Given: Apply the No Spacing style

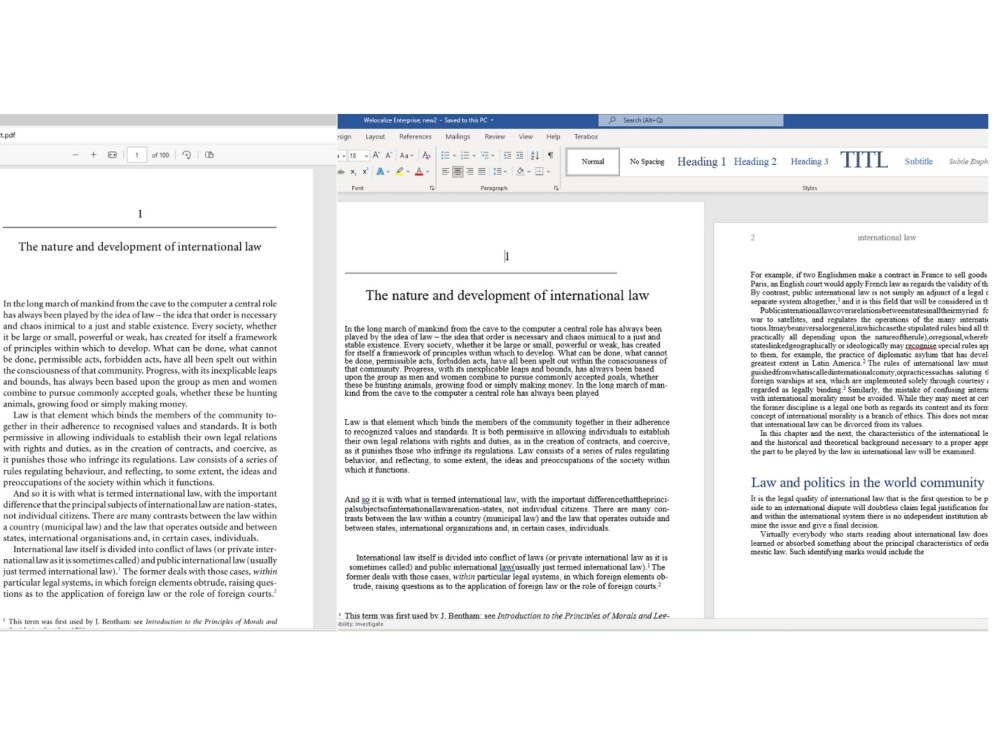Looking at the screenshot, I should pyautogui.click(x=647, y=161).
